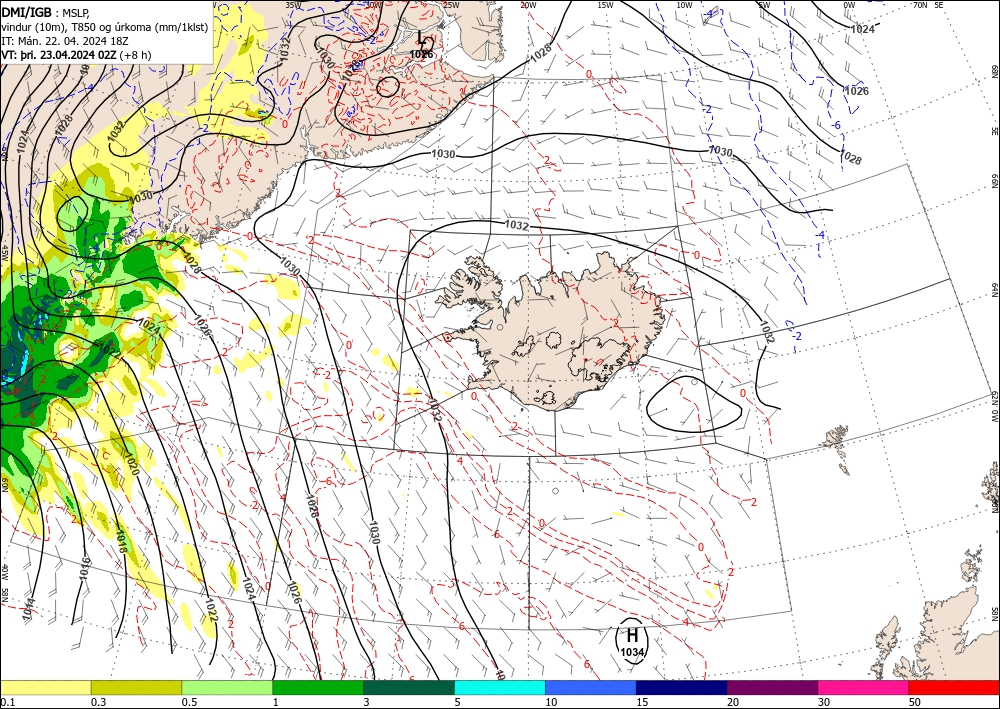The height and width of the screenshot is (709, 1000).
Task: Click the legend value '0.1'
Action: click(x=6, y=702)
